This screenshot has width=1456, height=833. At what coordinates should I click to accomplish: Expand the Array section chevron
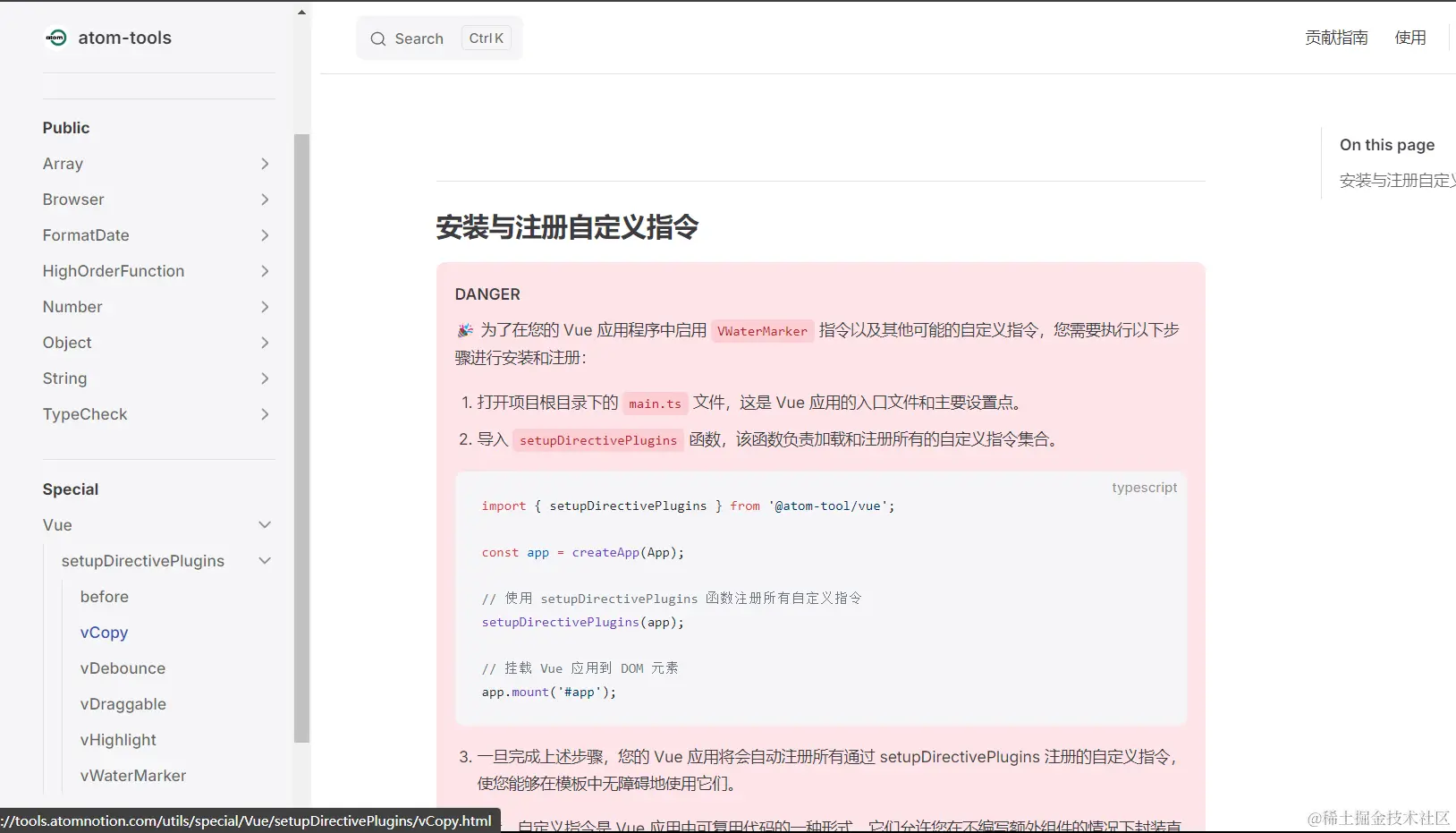point(265,164)
